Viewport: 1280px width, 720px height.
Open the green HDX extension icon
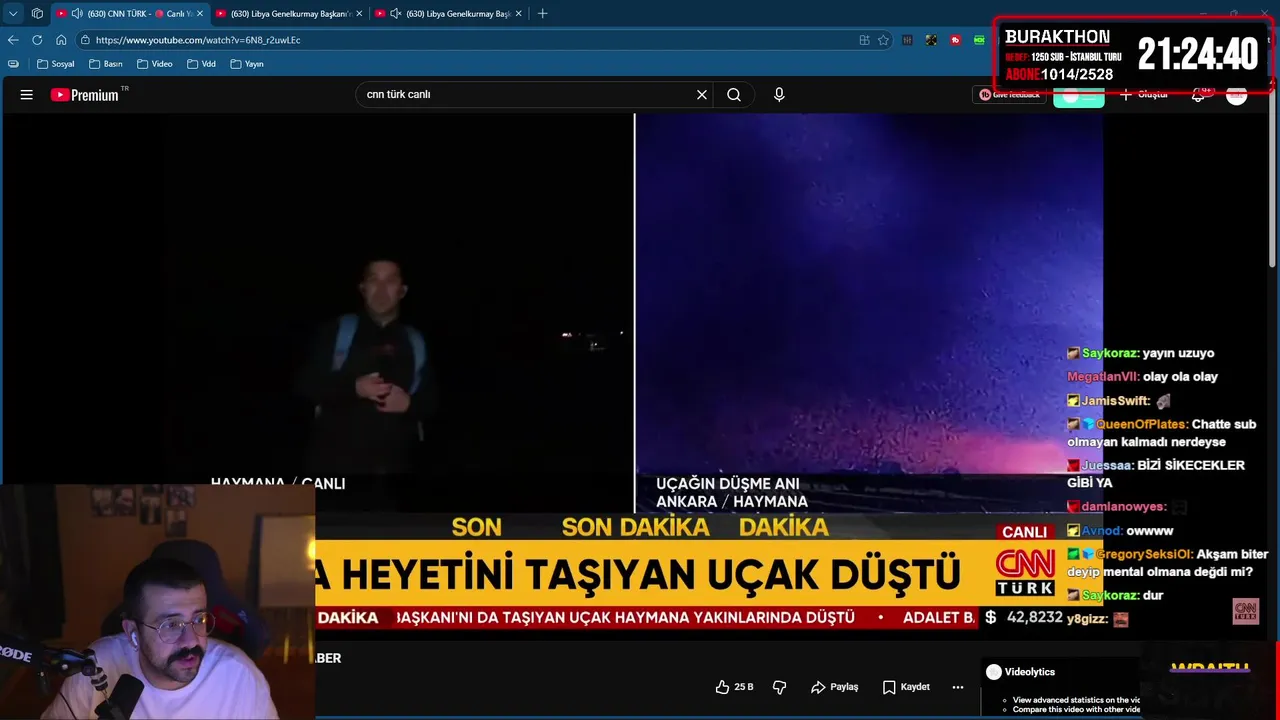[x=979, y=40]
